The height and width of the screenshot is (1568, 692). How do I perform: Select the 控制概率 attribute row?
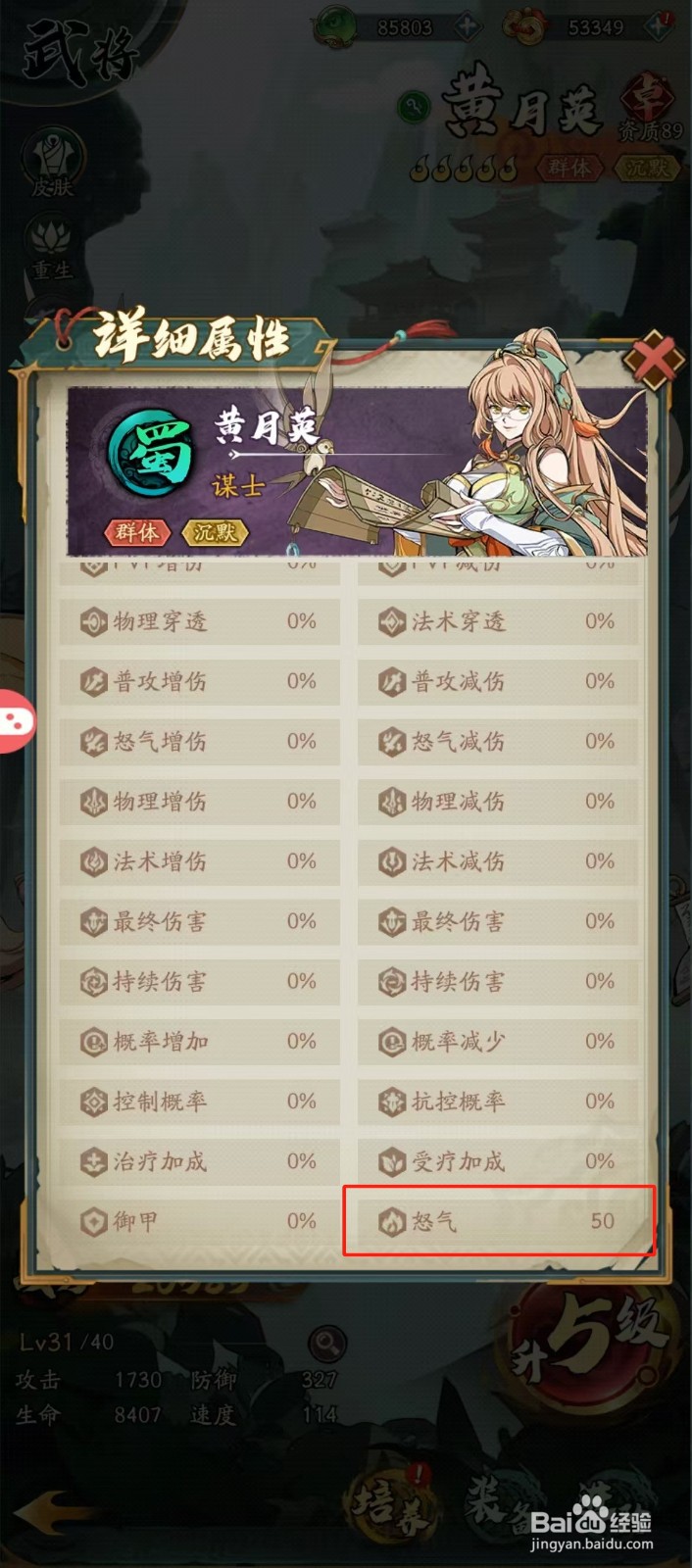[x=200, y=1102]
